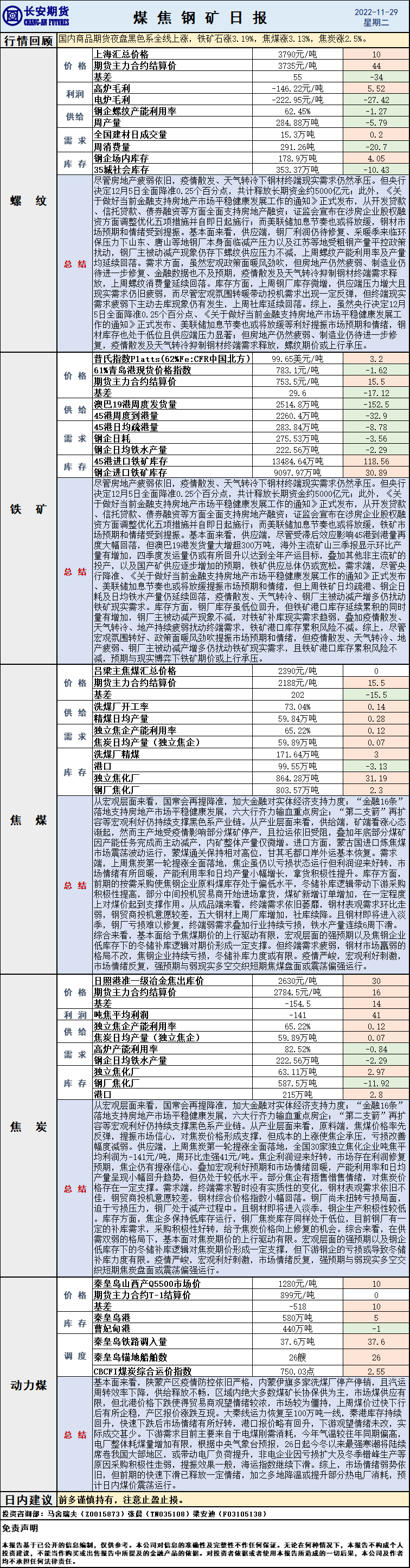Select the value 13484.64万吨

coord(297,462)
